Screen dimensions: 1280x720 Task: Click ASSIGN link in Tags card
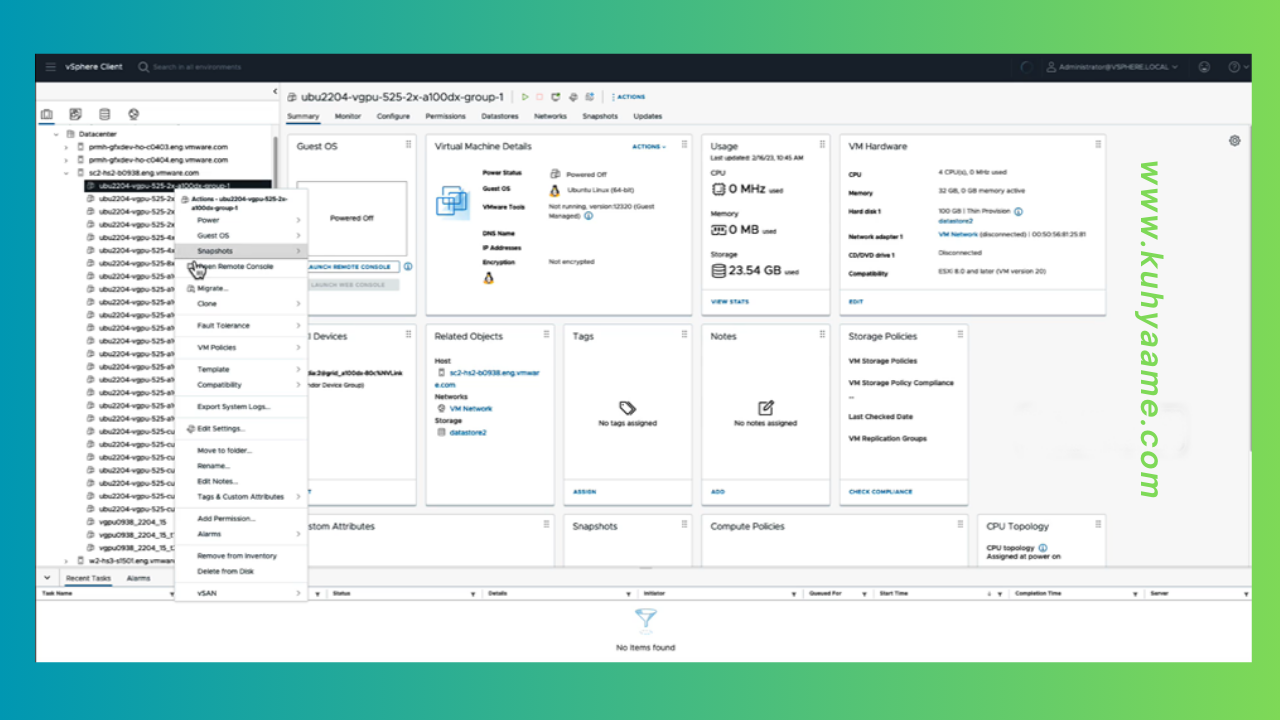tap(584, 492)
